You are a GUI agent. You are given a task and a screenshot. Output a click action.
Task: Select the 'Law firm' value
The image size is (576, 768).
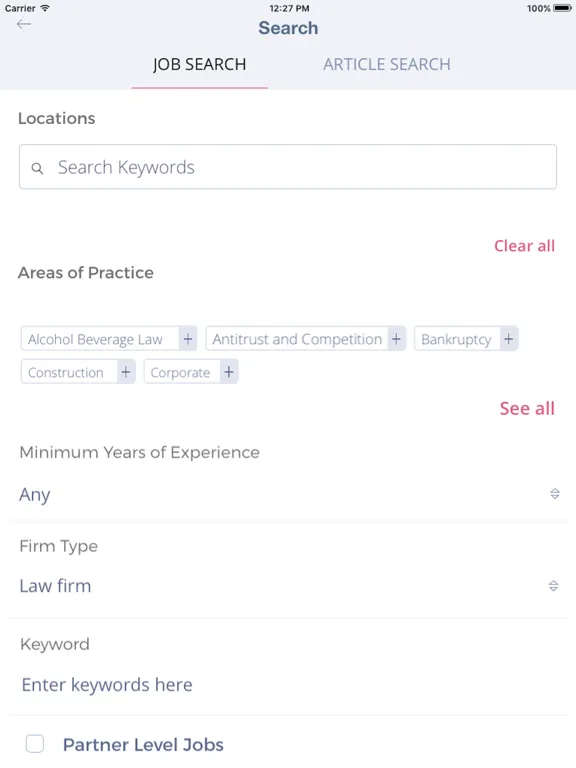click(55, 586)
